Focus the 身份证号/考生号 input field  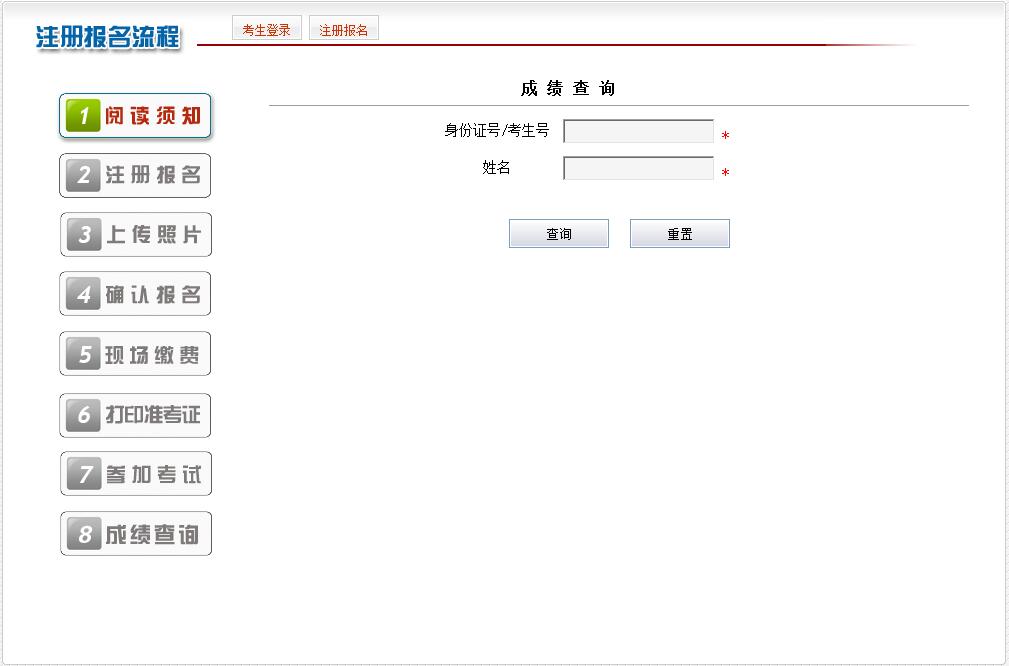(638, 132)
